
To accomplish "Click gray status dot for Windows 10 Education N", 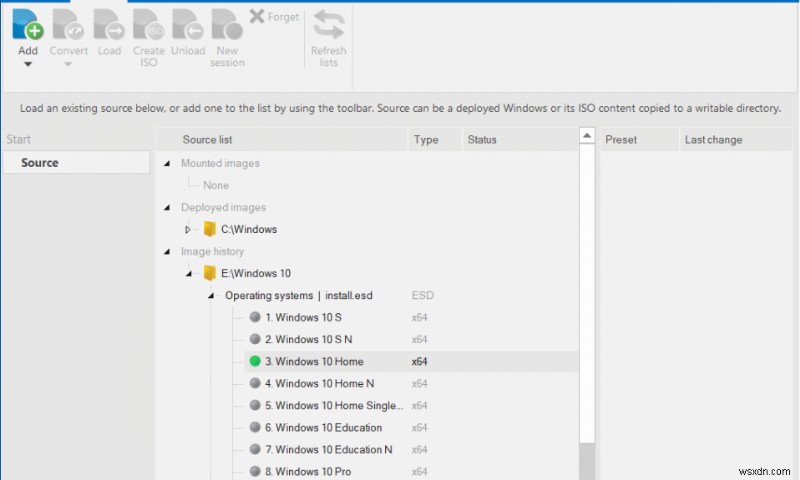I will [x=255, y=449].
